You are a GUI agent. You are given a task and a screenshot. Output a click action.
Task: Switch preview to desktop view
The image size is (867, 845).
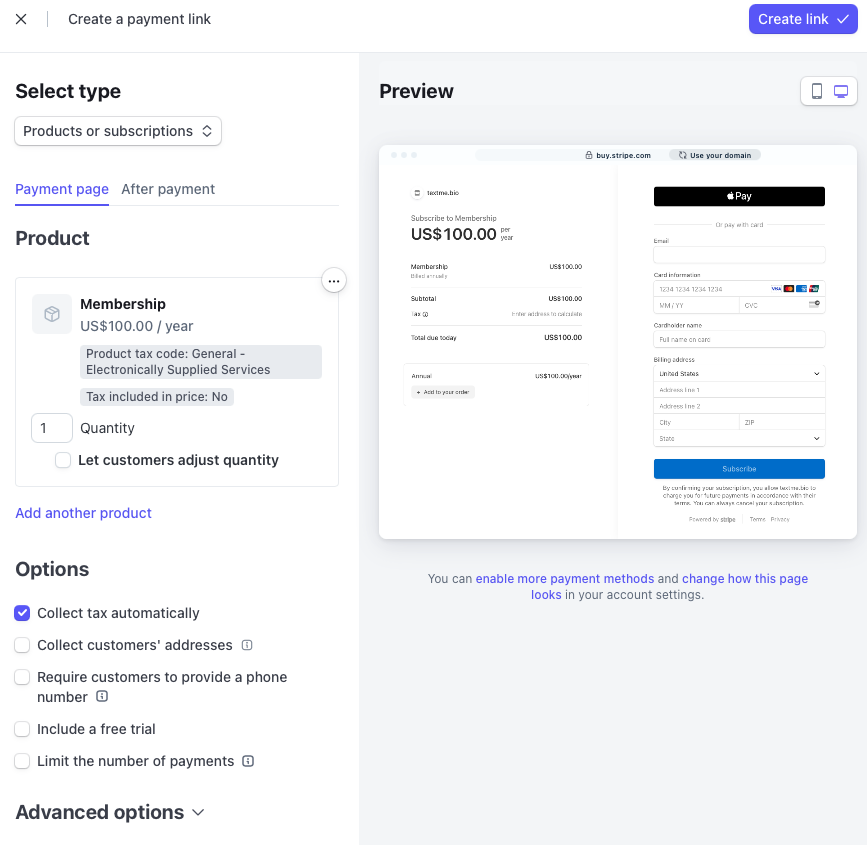841,91
